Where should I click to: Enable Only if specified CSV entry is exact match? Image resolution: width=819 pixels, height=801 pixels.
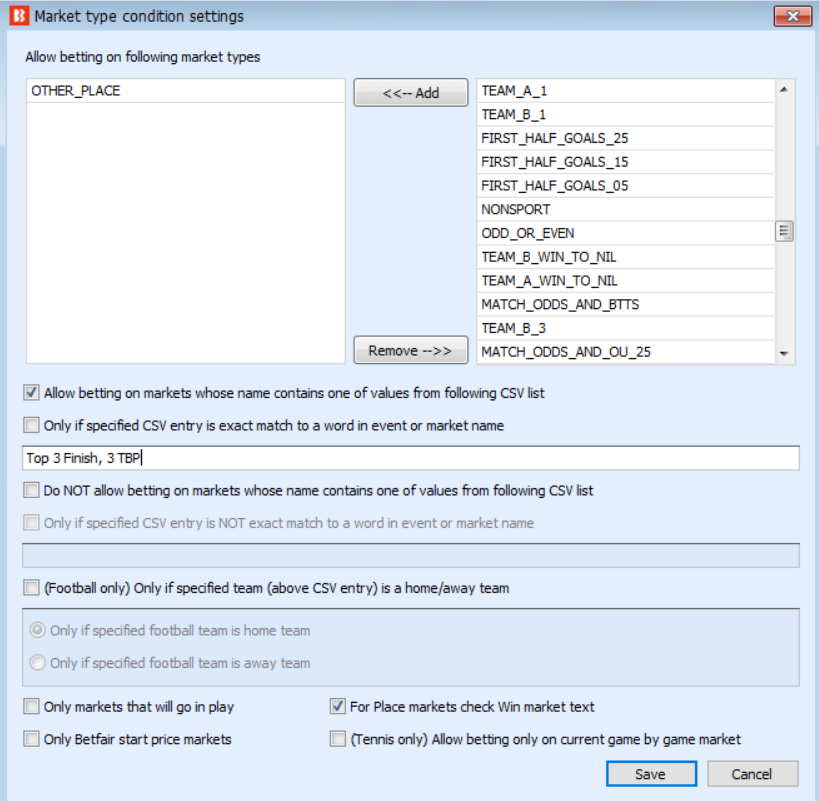31,425
